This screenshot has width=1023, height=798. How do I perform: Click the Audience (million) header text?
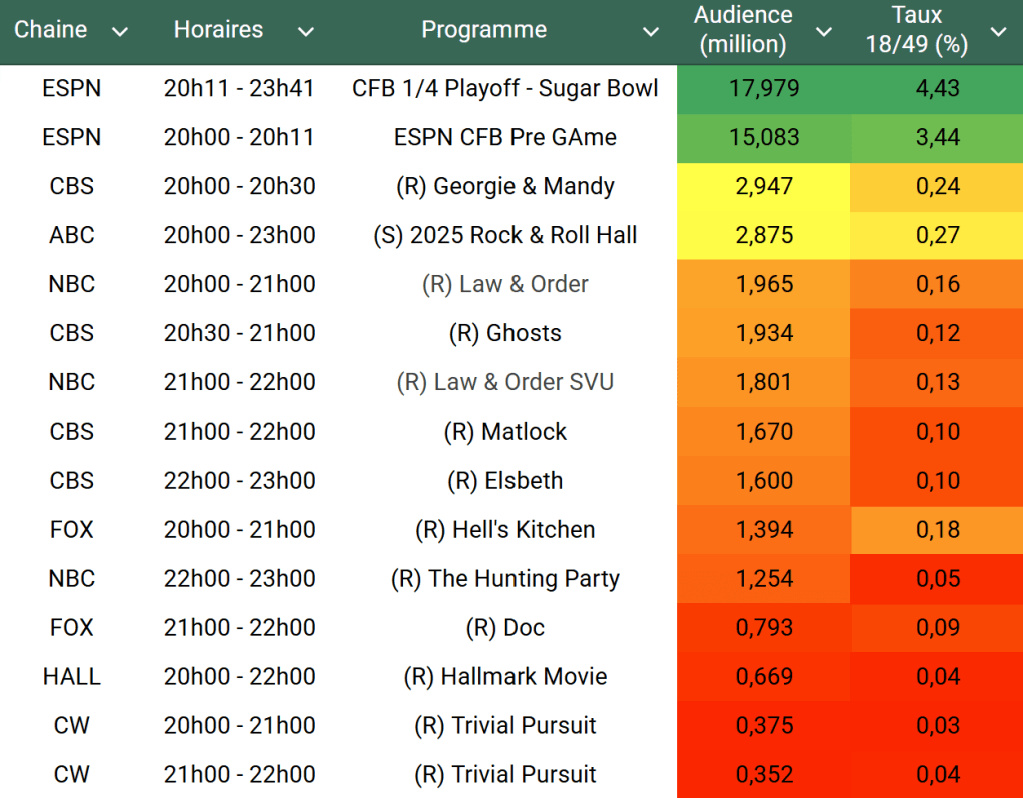pyautogui.click(x=743, y=30)
